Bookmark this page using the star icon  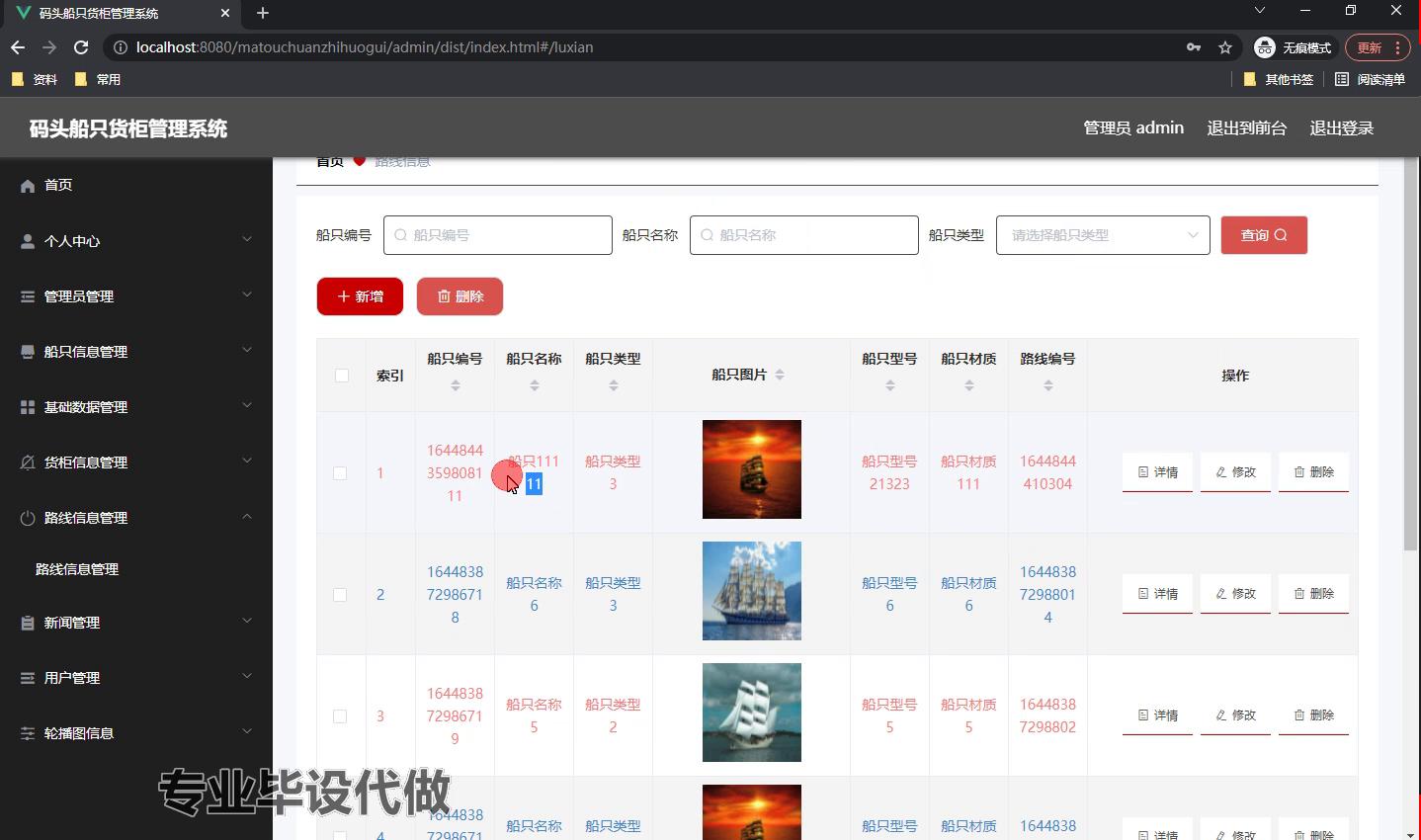[1225, 47]
